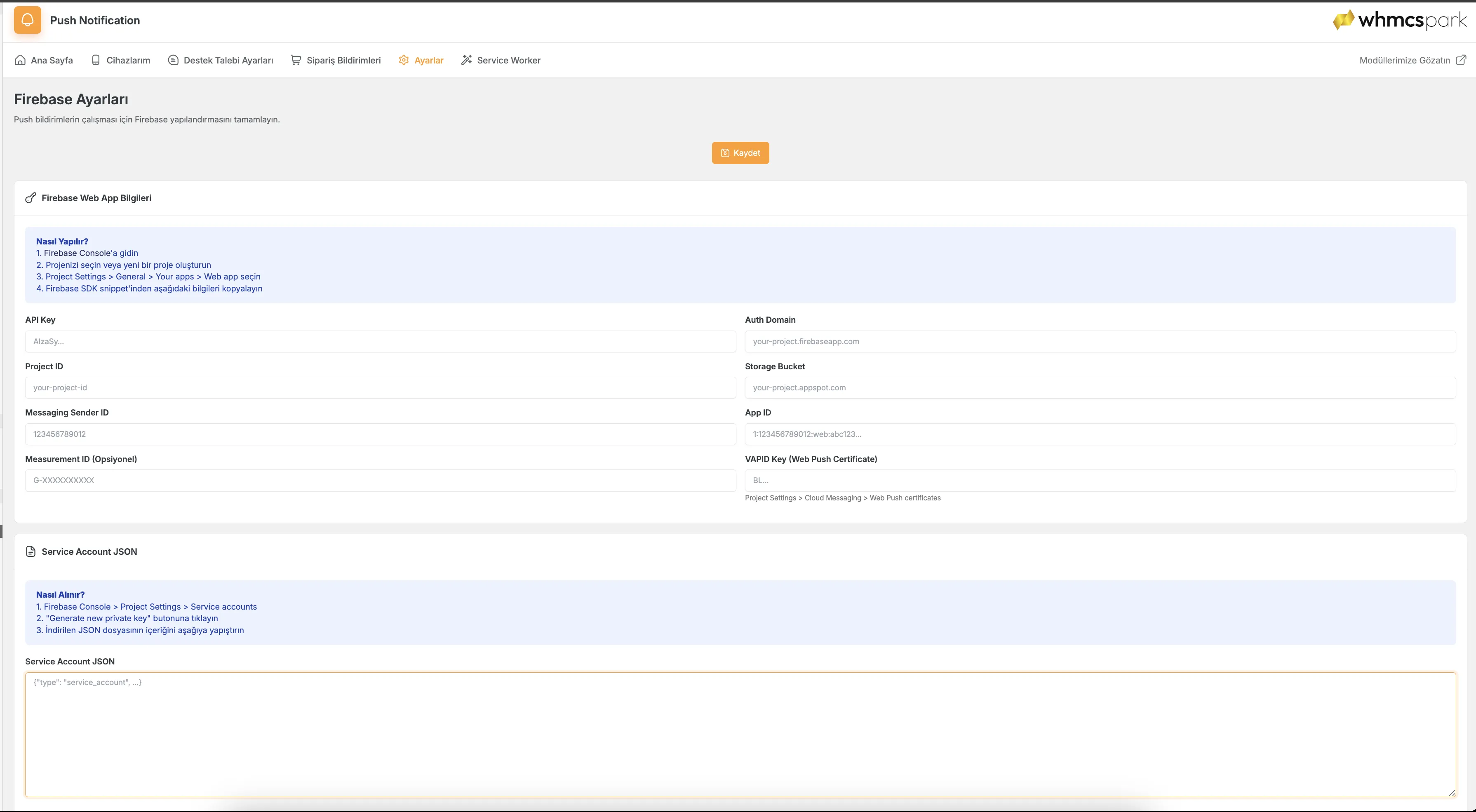This screenshot has height=812, width=1476.
Task: Click the cart icon beside Sipariş Bildirimleri
Action: [x=296, y=60]
